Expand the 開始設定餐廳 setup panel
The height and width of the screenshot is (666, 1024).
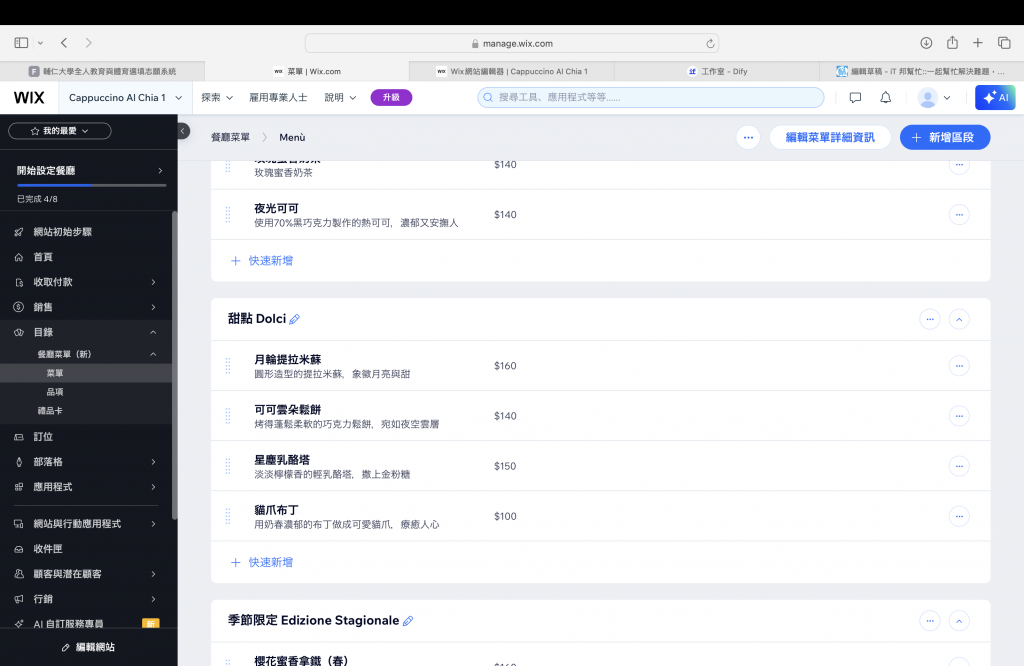(x=160, y=170)
